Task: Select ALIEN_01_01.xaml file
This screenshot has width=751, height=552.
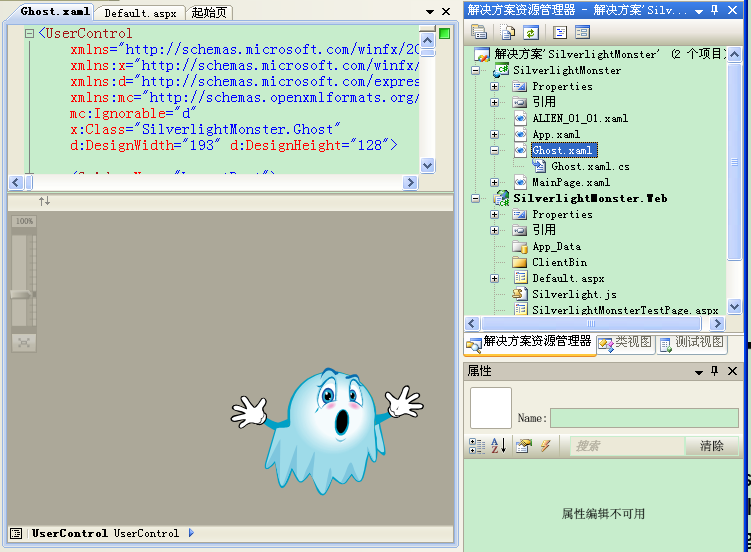Action: tap(580, 118)
